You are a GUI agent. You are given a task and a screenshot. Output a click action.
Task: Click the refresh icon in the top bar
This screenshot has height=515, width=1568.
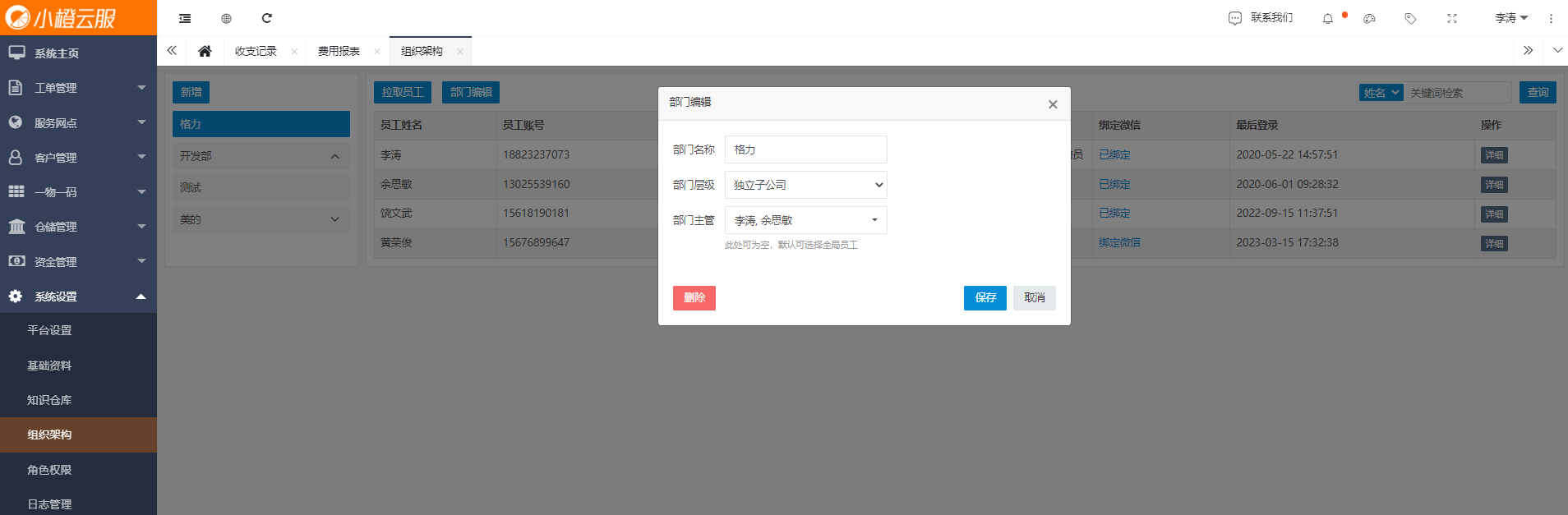coord(266,18)
